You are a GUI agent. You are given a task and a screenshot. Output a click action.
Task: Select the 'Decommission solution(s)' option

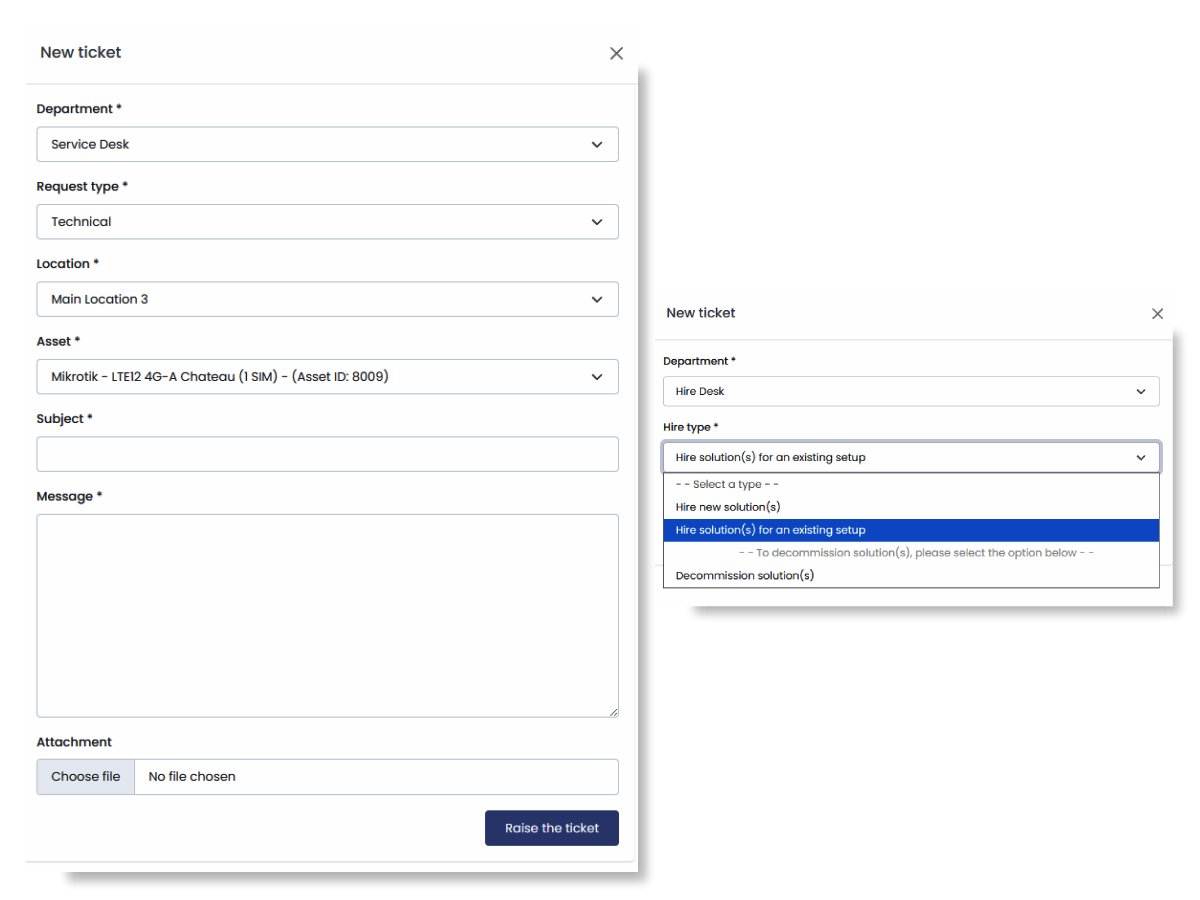tap(745, 576)
